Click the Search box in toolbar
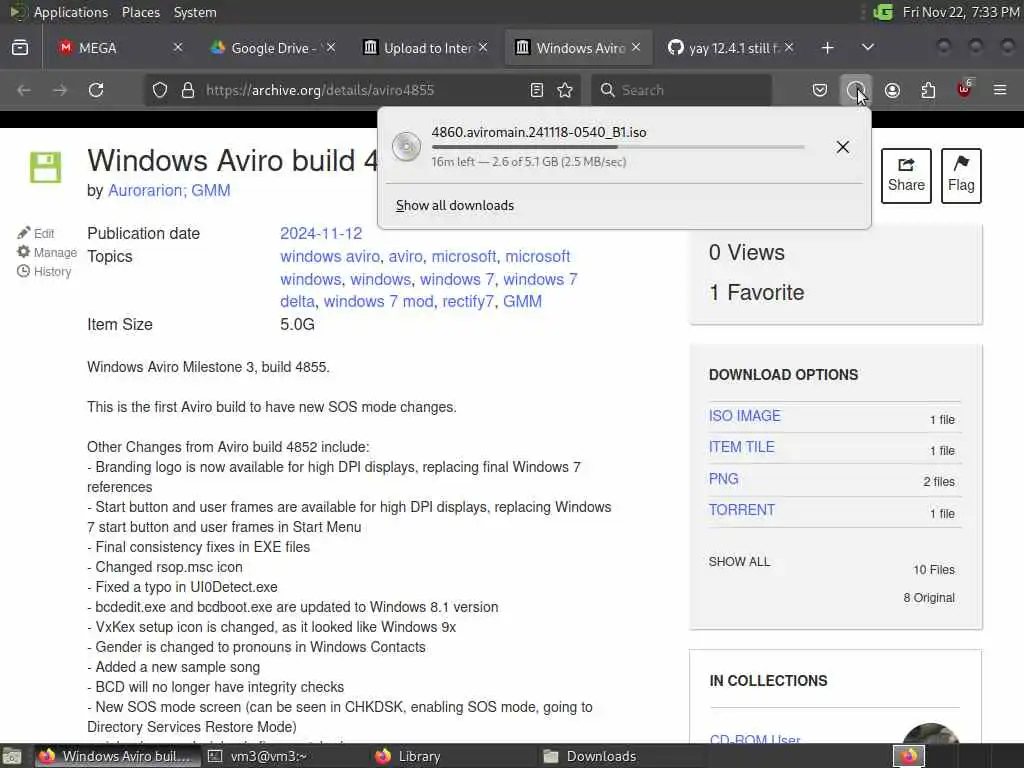The height and width of the screenshot is (768, 1024). pyautogui.click(x=682, y=90)
